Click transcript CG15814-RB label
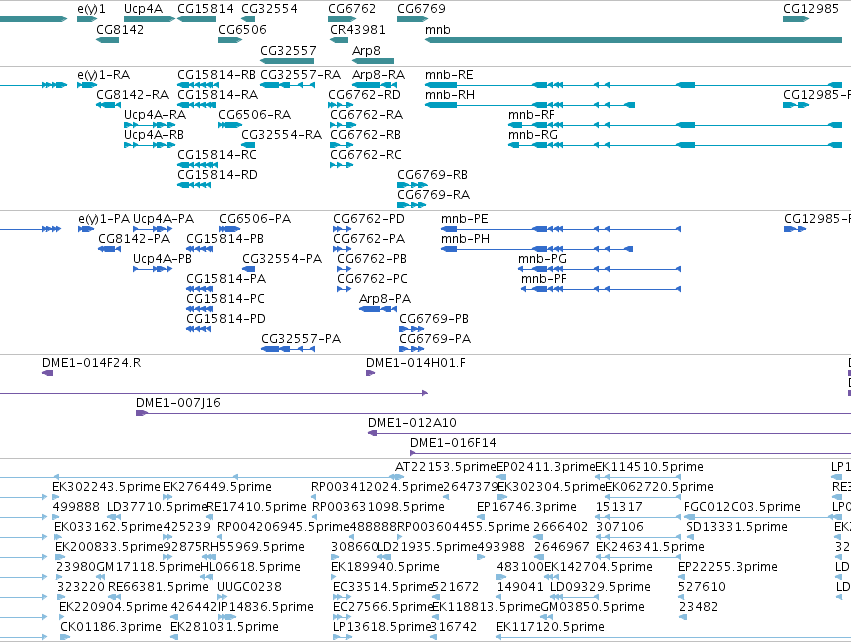This screenshot has height=642, width=851. point(217,74)
